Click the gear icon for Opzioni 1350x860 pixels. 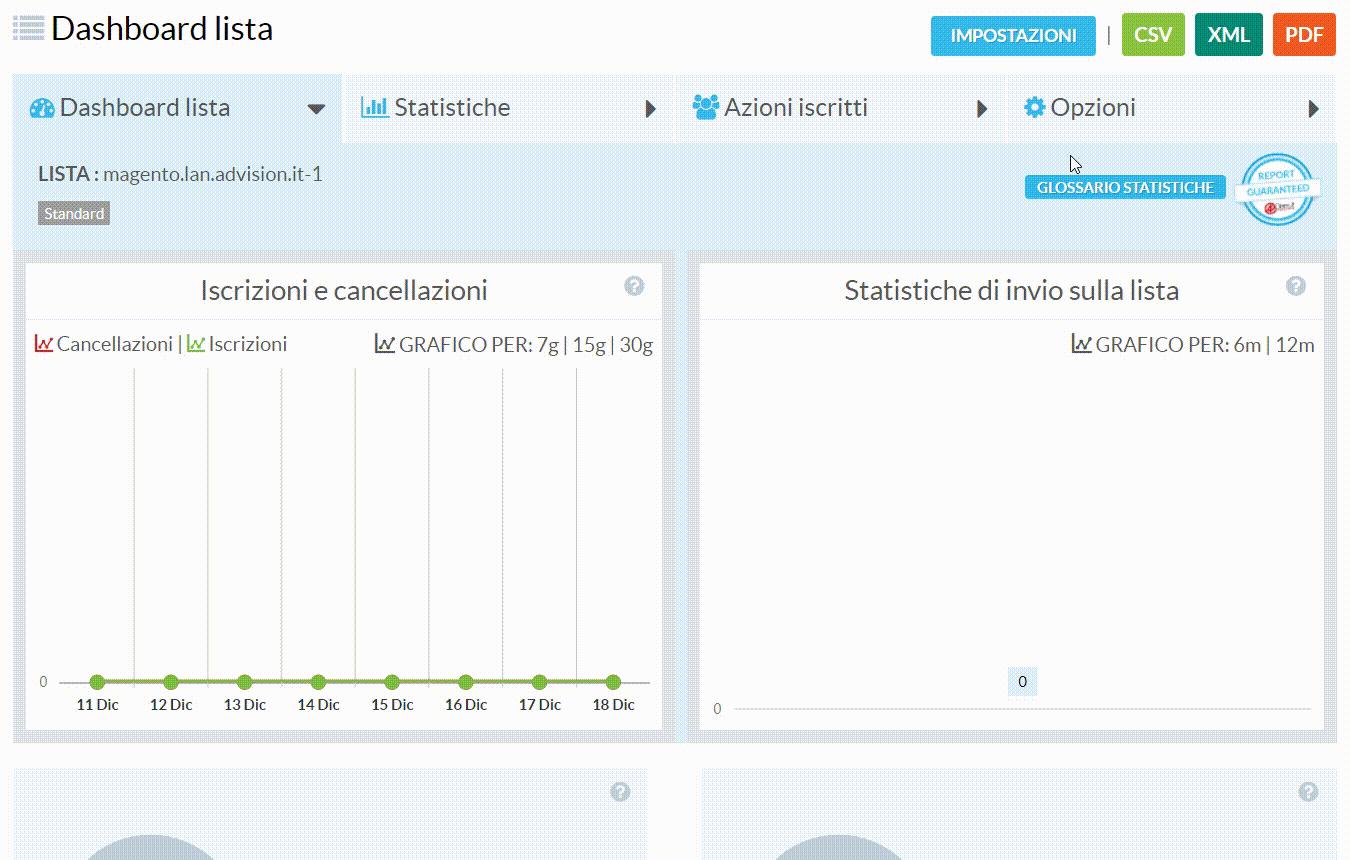point(1034,108)
